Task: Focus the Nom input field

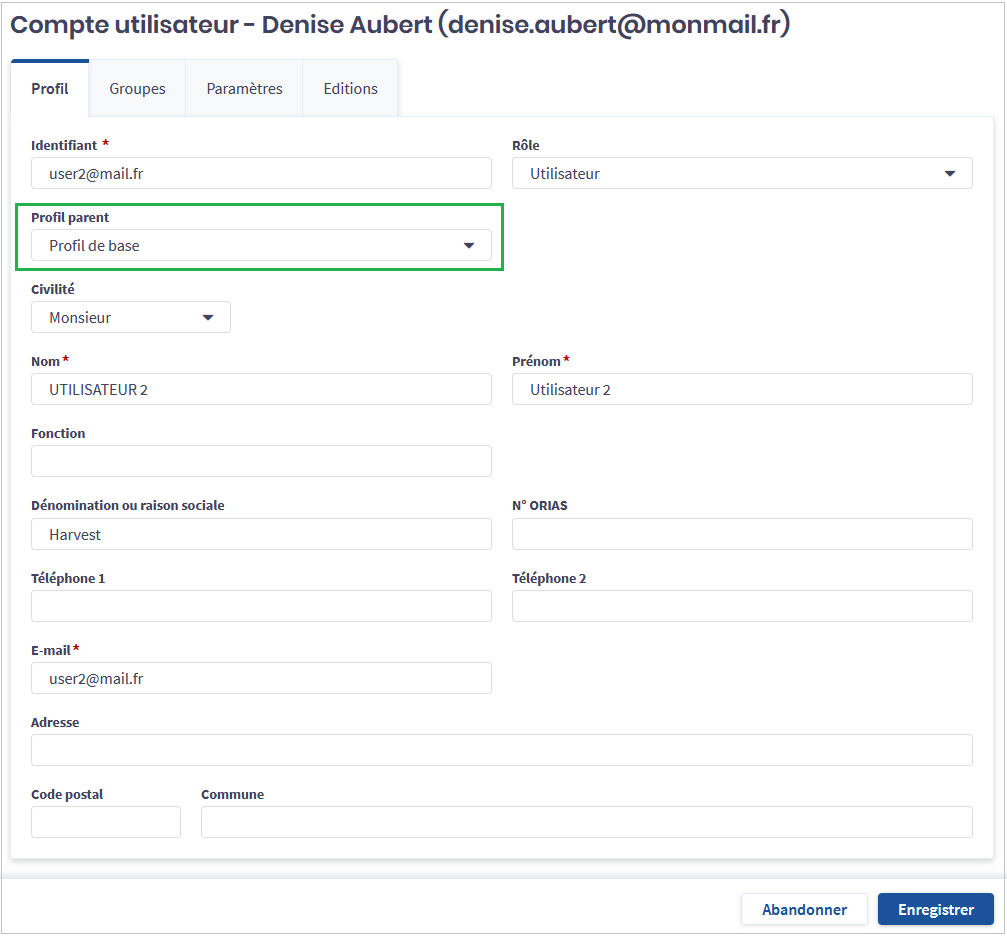Action: coord(261,390)
